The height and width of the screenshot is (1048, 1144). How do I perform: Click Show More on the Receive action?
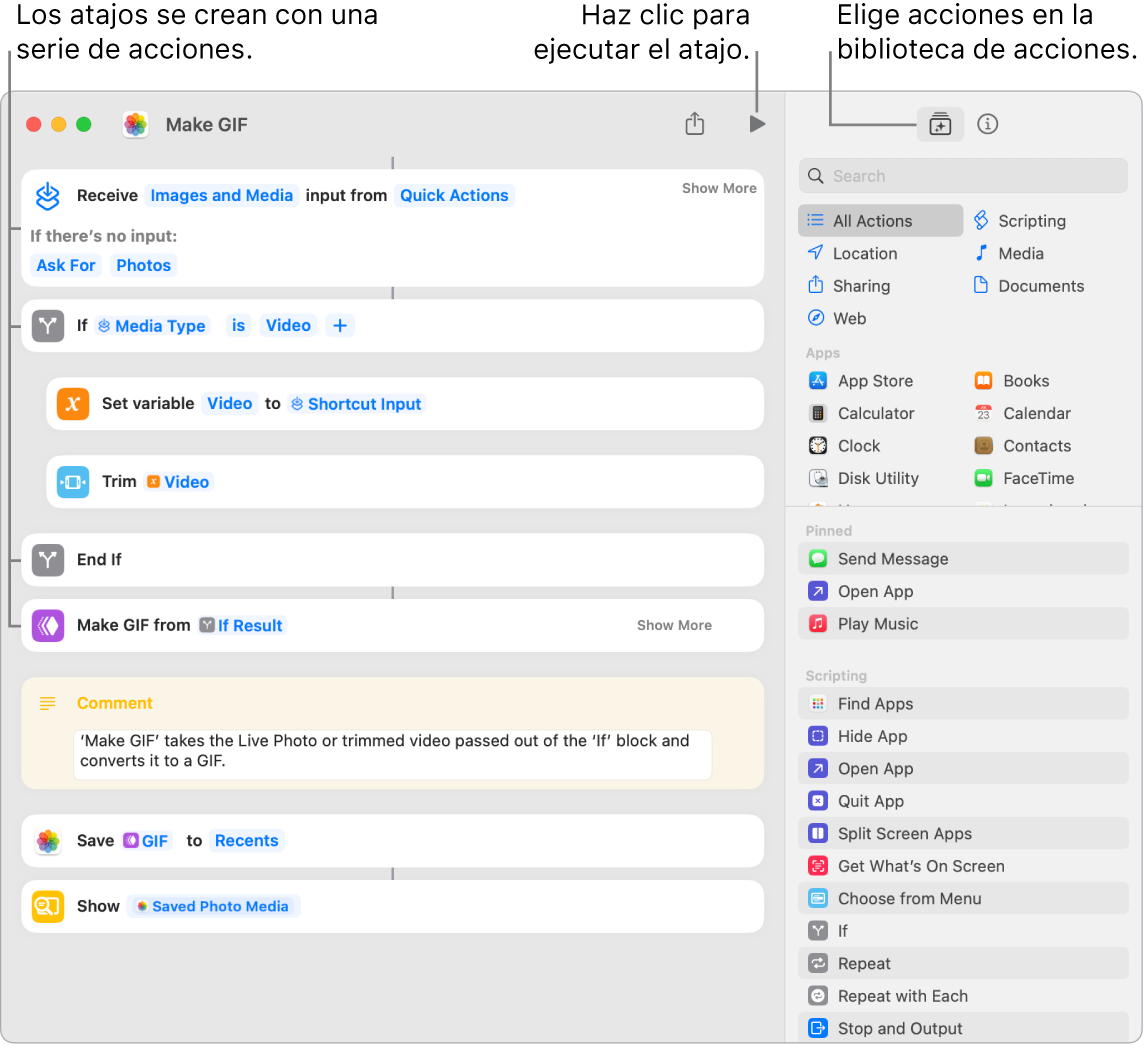click(x=719, y=188)
